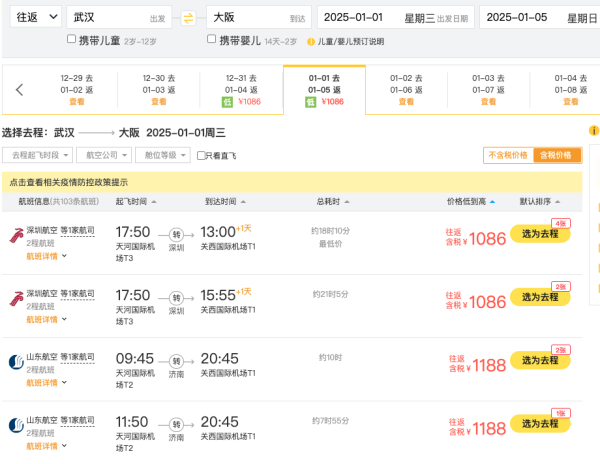Screen dimensions: 600x464
Task: Expand 航班详情 for 09:45 Shandong flight
Action: [x=46, y=383]
